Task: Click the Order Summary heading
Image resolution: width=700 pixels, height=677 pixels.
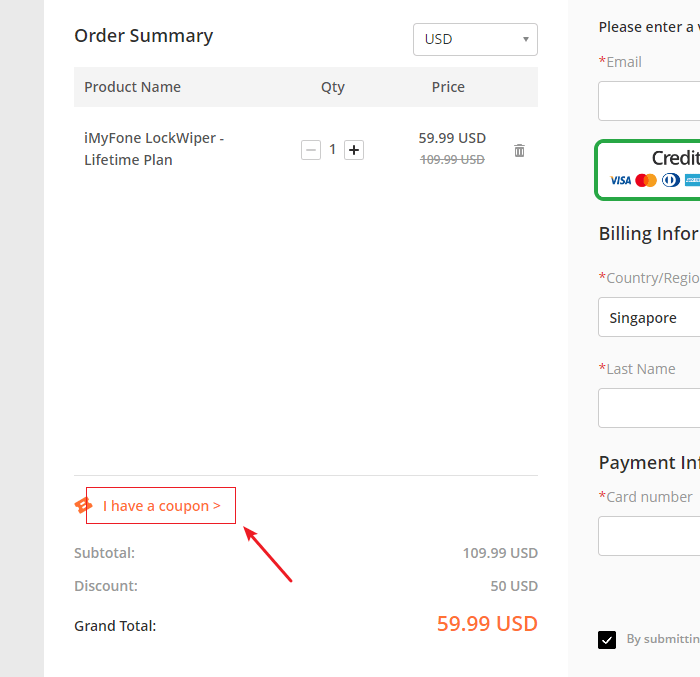Action: point(143,36)
